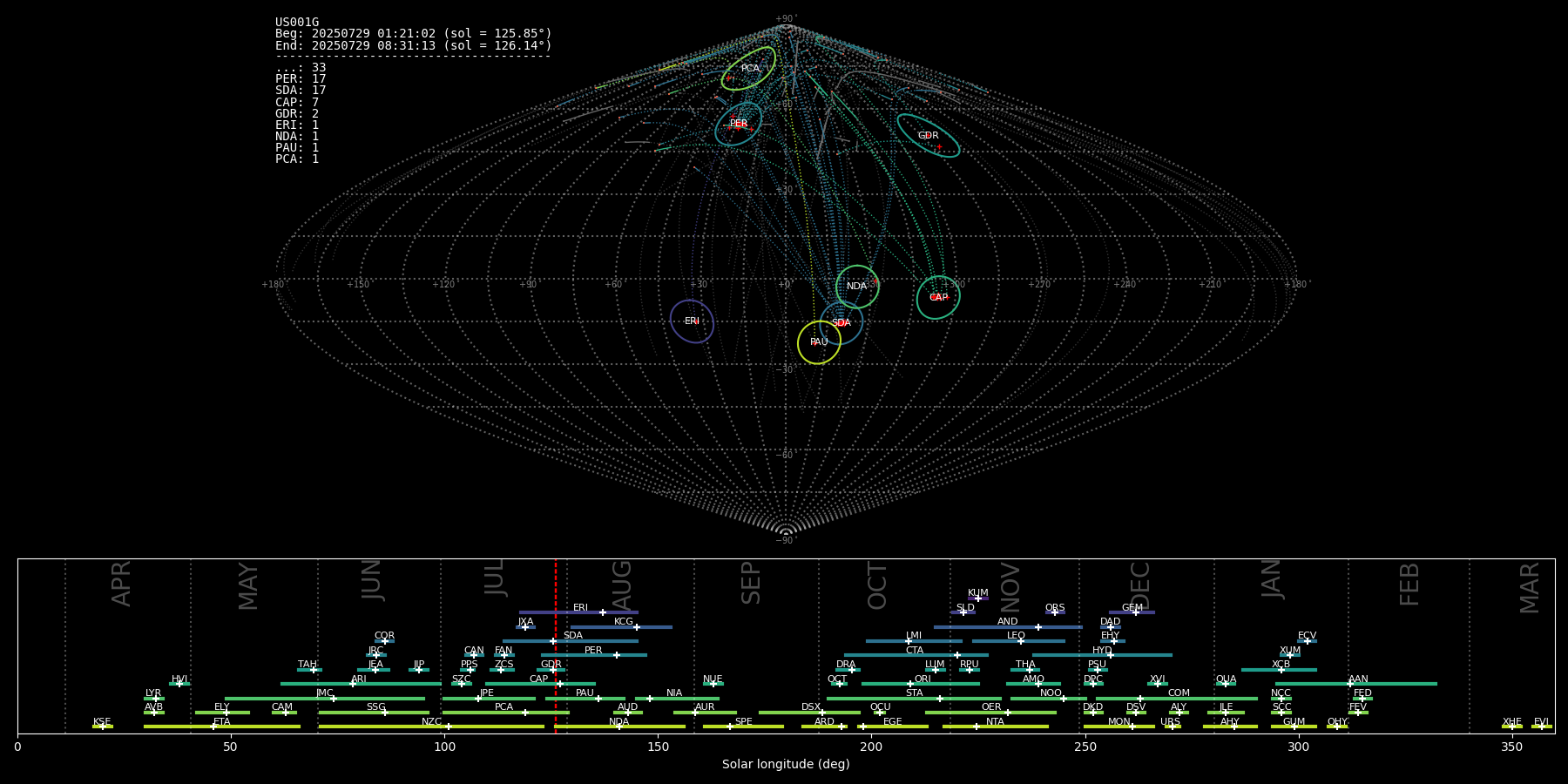Click the 'CAP: 7' legend count
The width and height of the screenshot is (1568, 784).
pyautogui.click(x=297, y=103)
